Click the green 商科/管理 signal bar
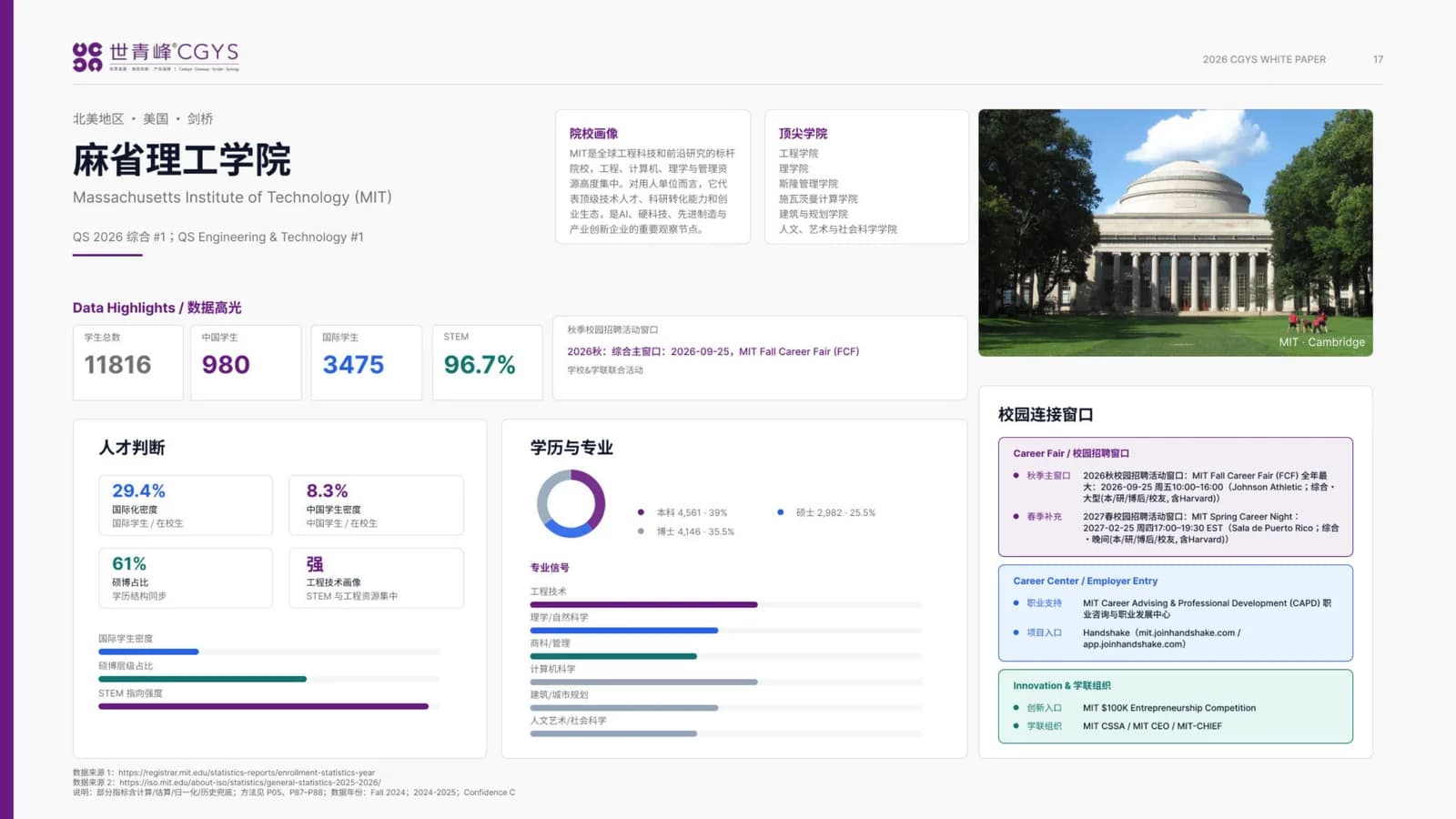The width and height of the screenshot is (1456, 819). pos(613,656)
